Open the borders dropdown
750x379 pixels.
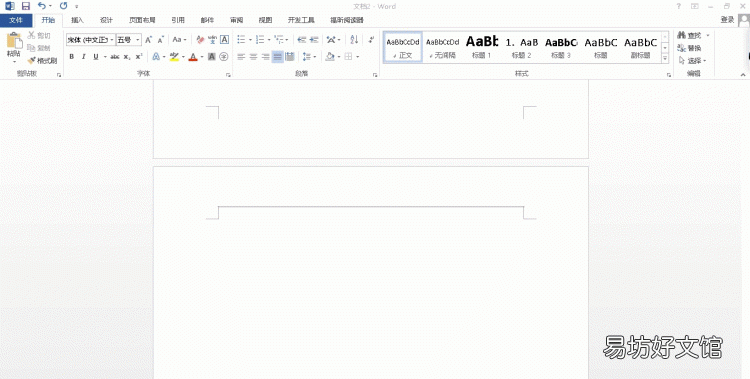coord(357,56)
